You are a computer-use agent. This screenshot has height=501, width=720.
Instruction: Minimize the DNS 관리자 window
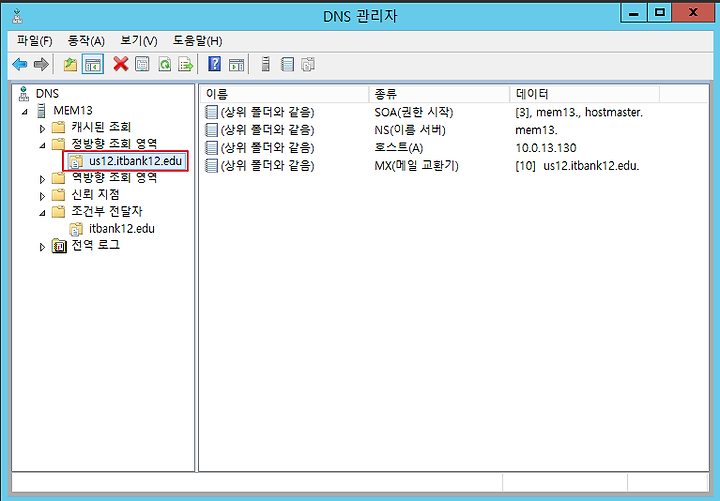tap(634, 12)
